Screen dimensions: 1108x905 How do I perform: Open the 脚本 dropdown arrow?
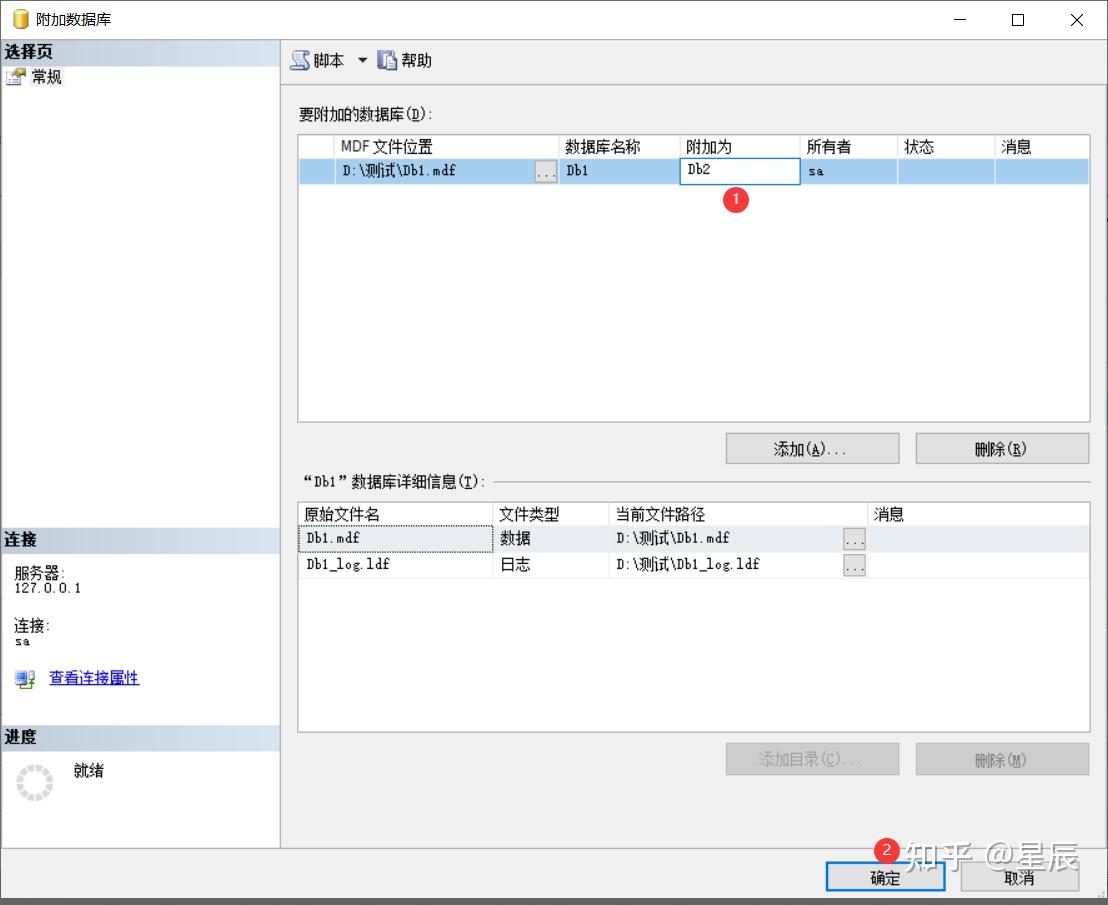pyautogui.click(x=363, y=60)
